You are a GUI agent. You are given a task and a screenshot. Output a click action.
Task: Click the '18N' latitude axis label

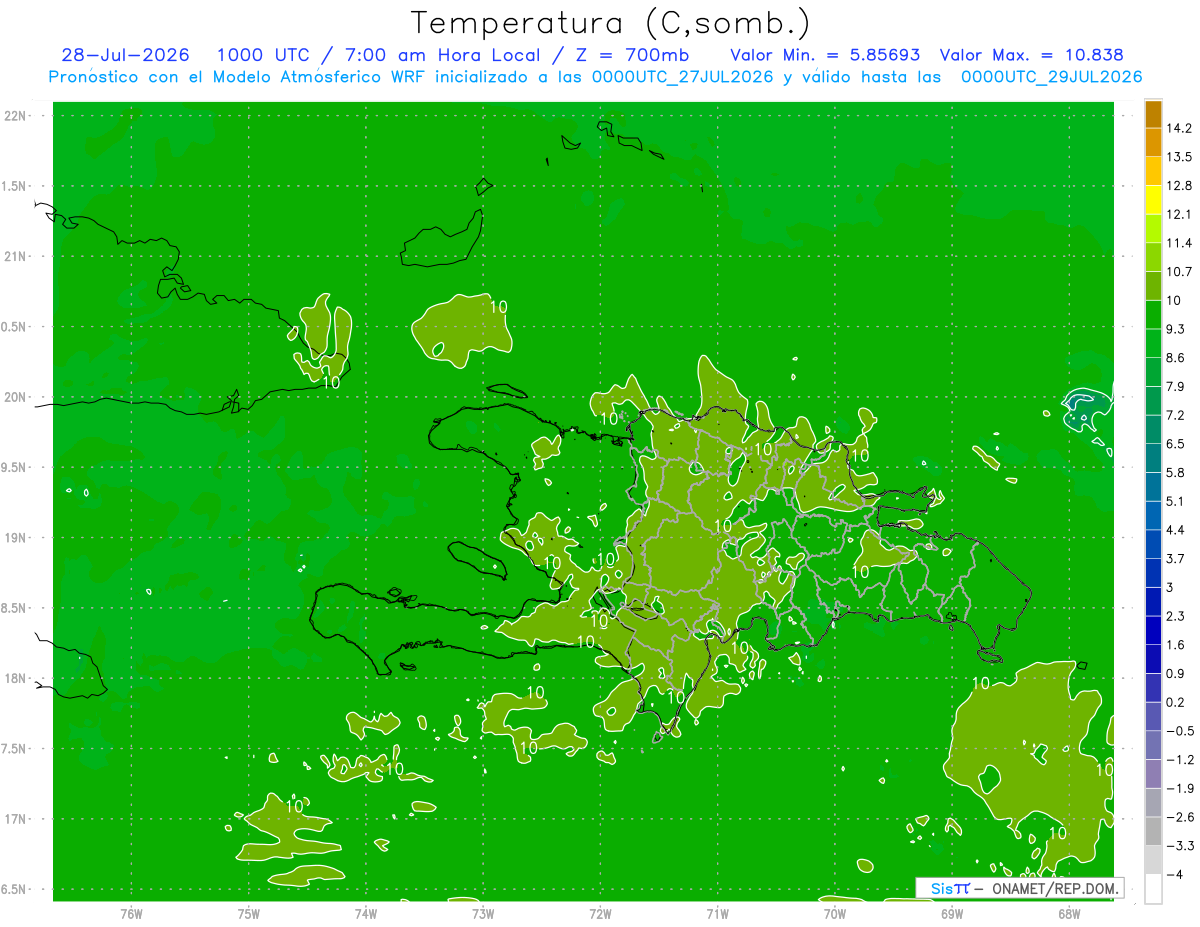point(17,678)
